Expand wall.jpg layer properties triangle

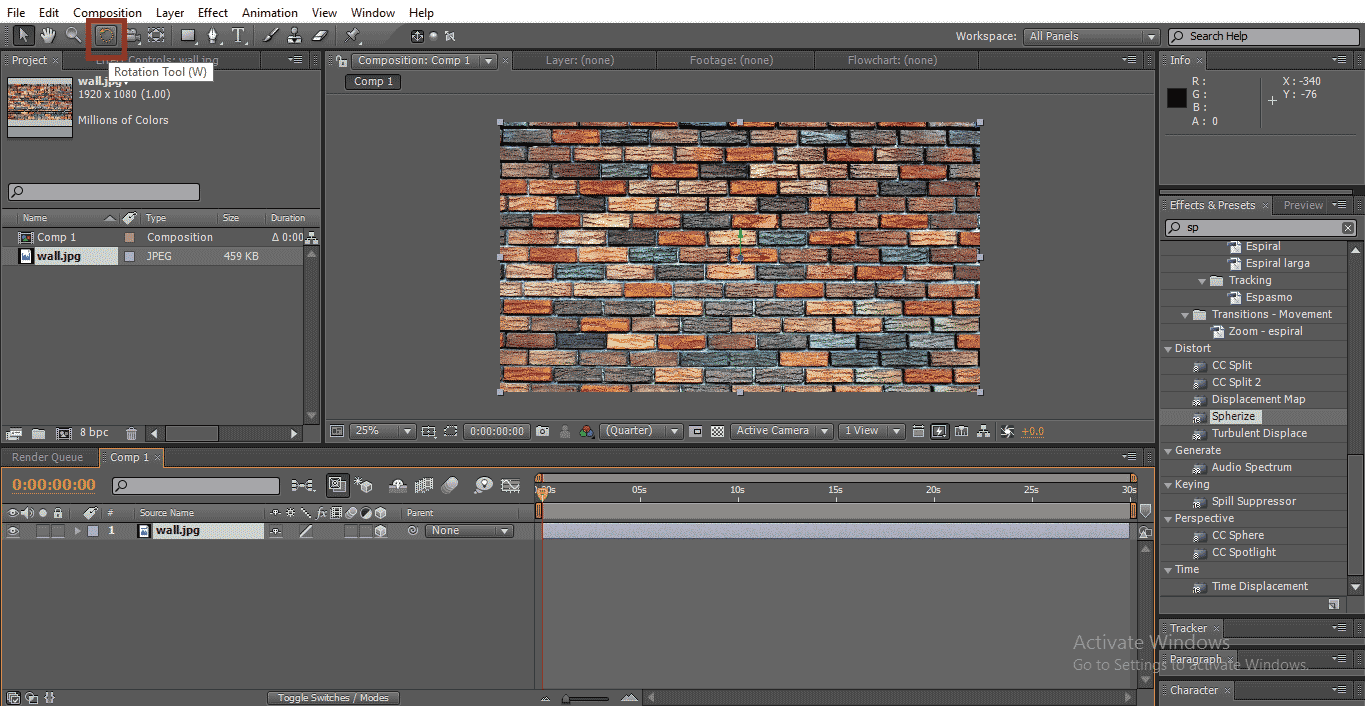pos(78,531)
